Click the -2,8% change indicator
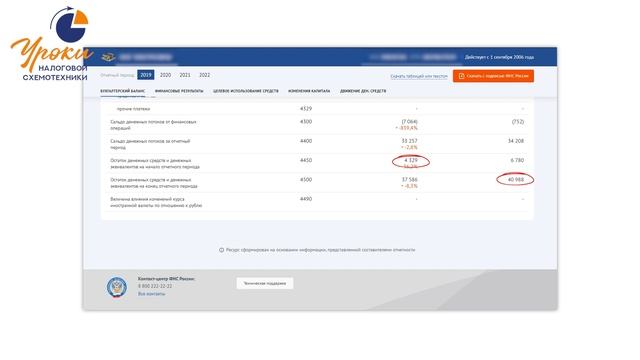Image resolution: width=640 pixels, height=360 pixels. (x=409, y=147)
